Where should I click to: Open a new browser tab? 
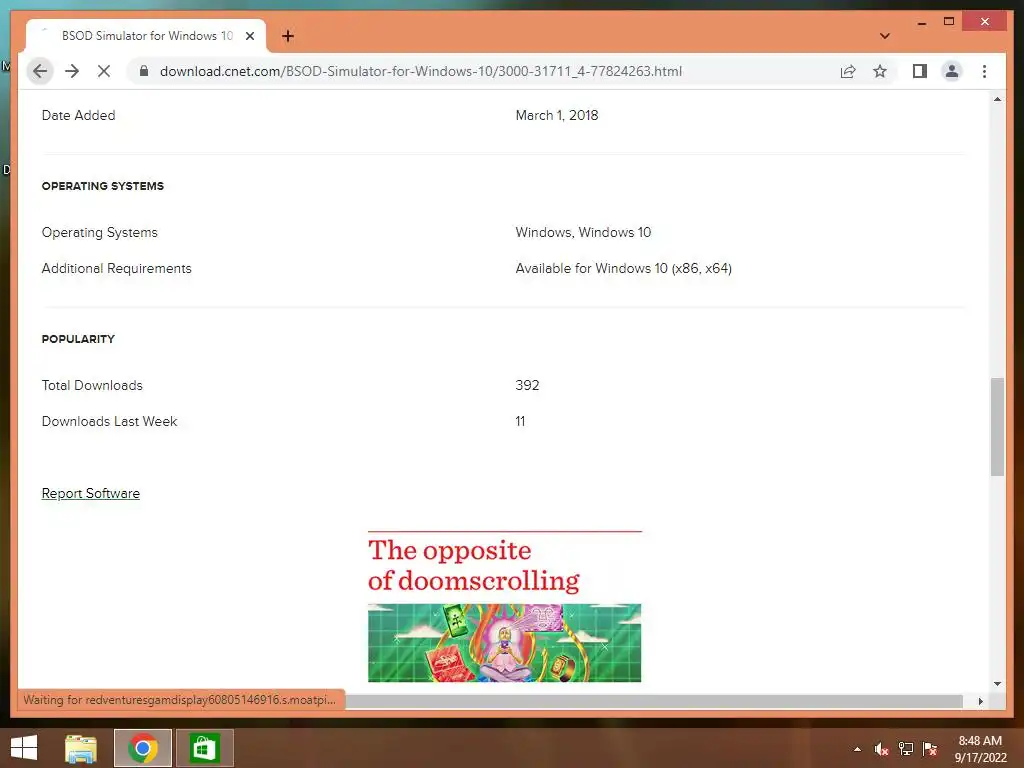[x=288, y=36]
